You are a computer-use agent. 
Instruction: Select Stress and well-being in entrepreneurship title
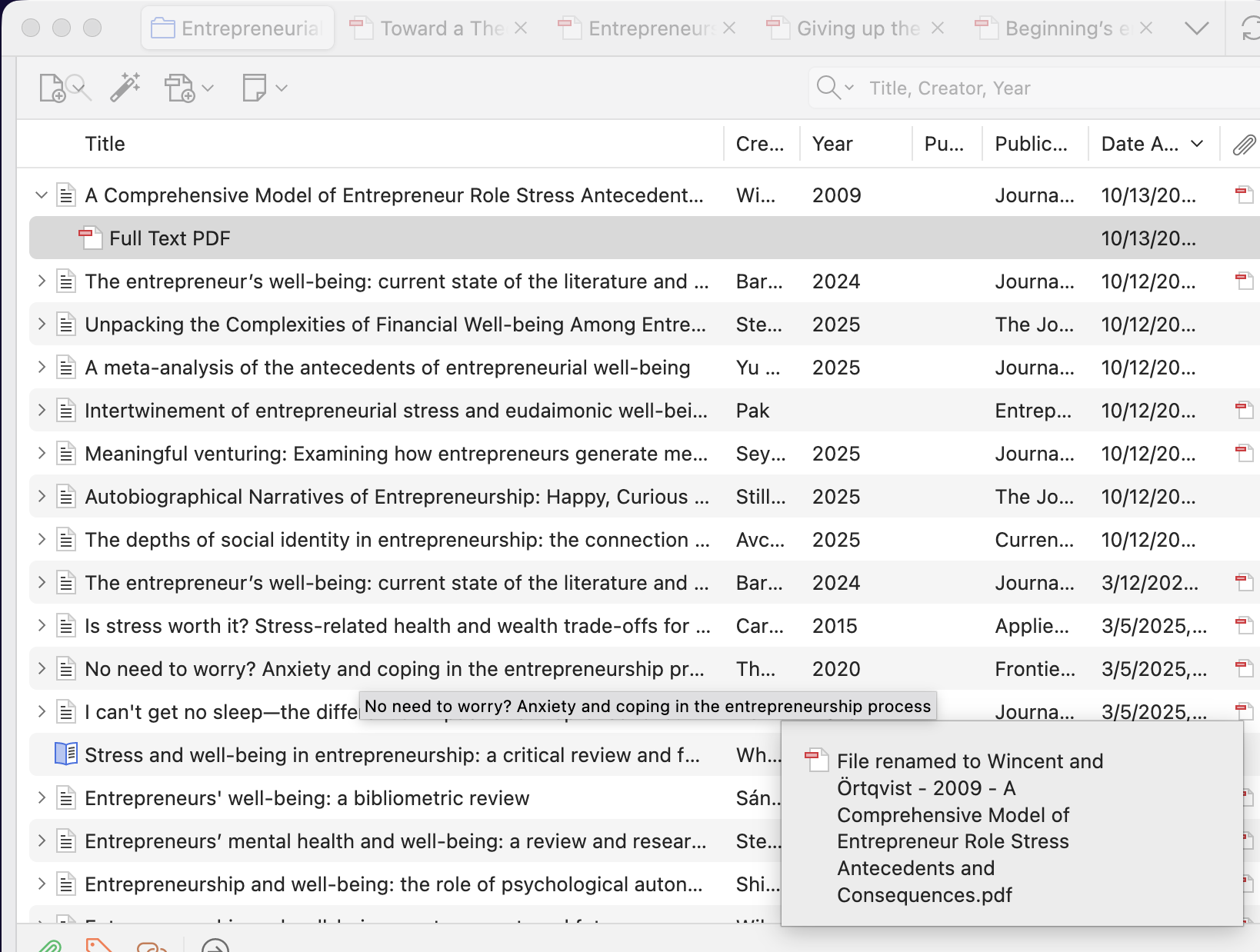coord(392,755)
